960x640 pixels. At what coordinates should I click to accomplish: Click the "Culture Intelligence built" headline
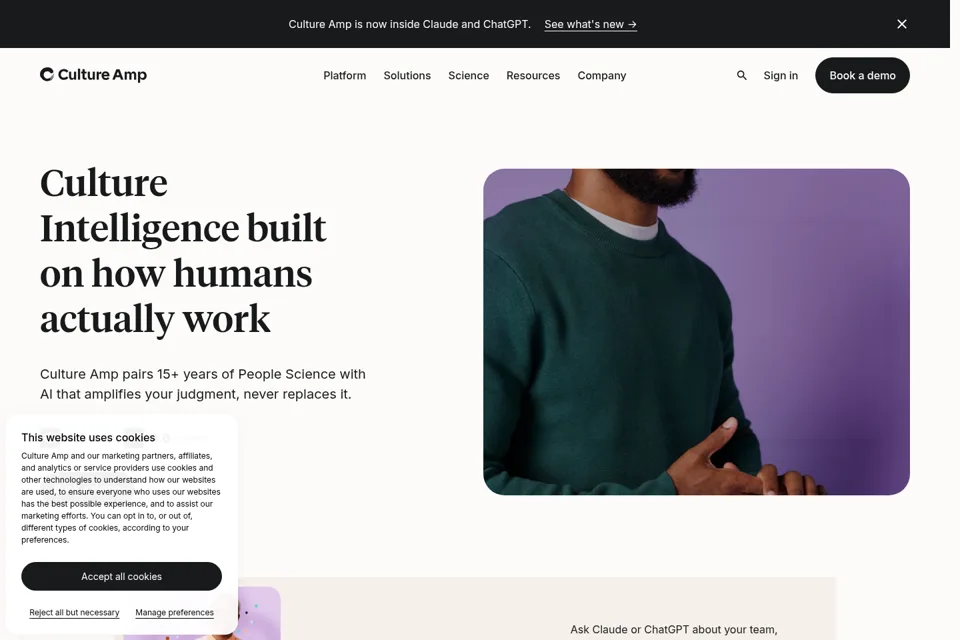[x=183, y=250]
